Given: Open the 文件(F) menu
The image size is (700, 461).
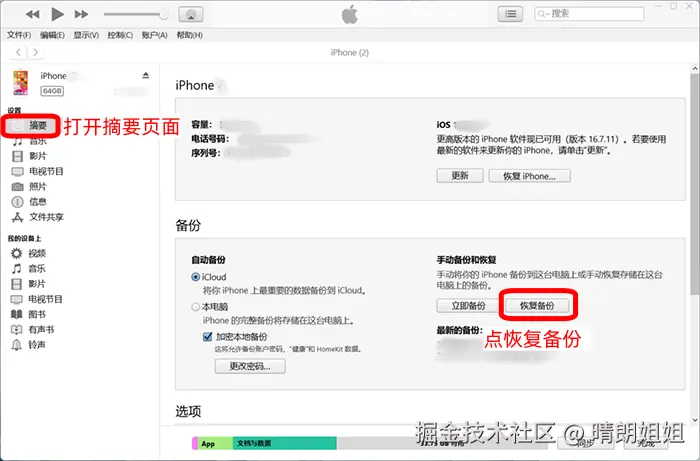Looking at the screenshot, I should click(x=19, y=35).
